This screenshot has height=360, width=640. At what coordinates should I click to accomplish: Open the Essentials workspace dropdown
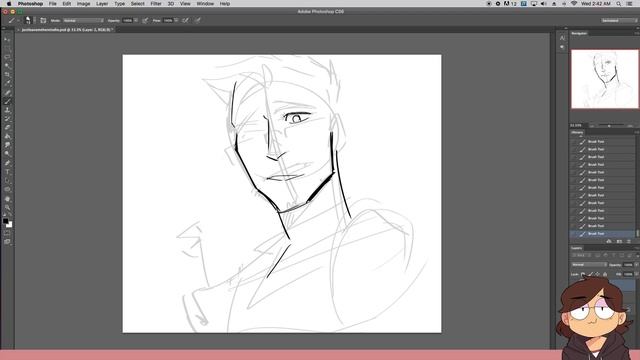[x=619, y=20]
